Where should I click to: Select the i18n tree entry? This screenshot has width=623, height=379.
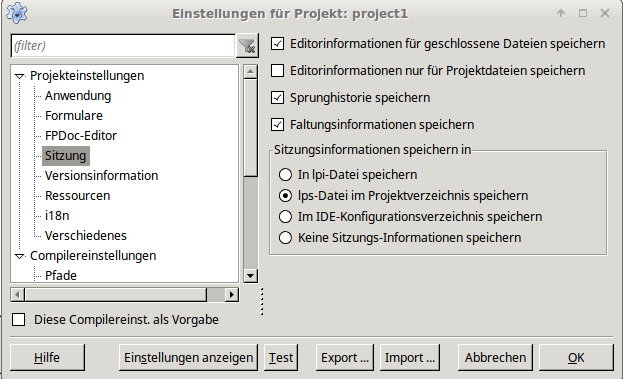click(x=57, y=216)
